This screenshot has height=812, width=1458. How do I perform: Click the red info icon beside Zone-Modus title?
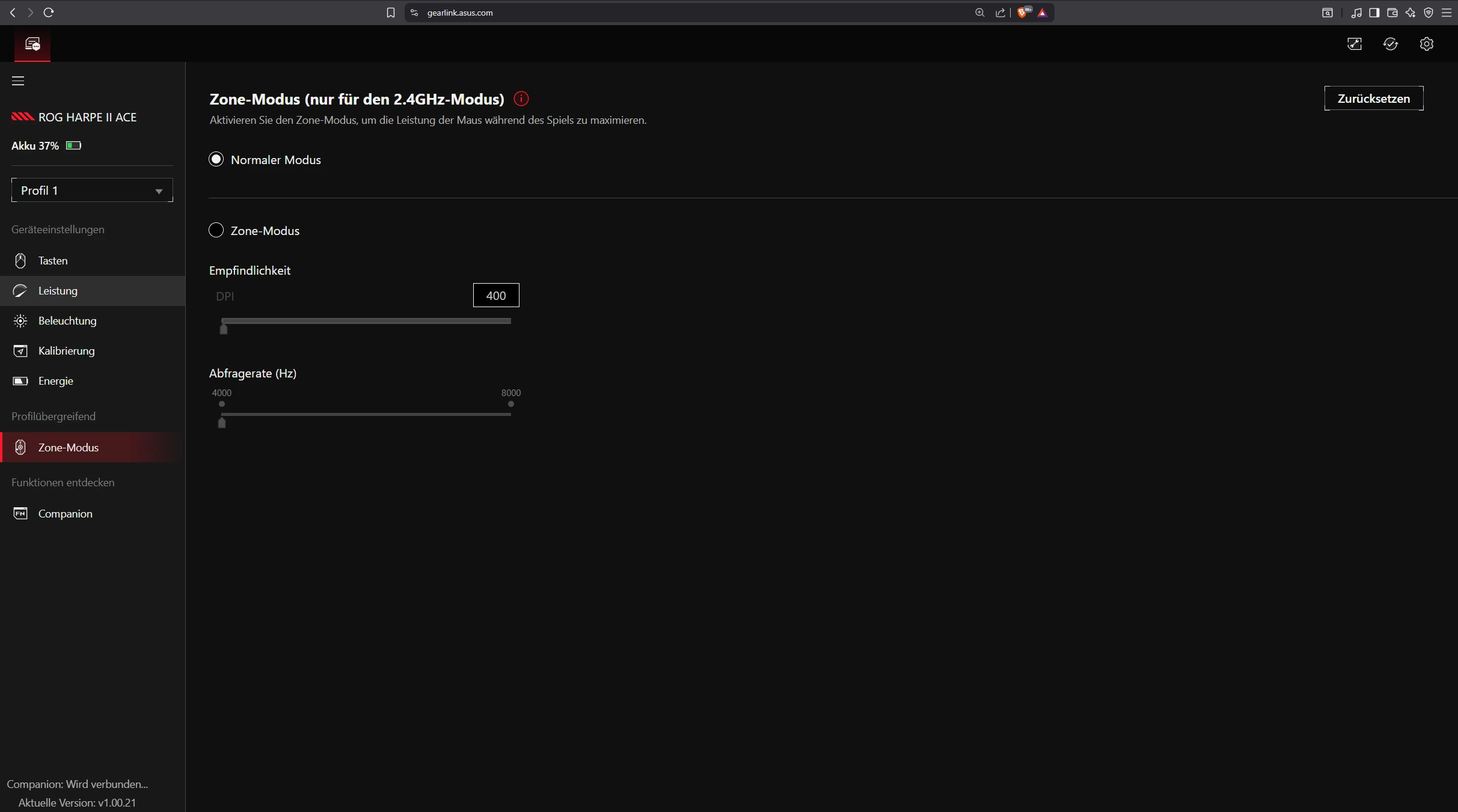pos(521,99)
